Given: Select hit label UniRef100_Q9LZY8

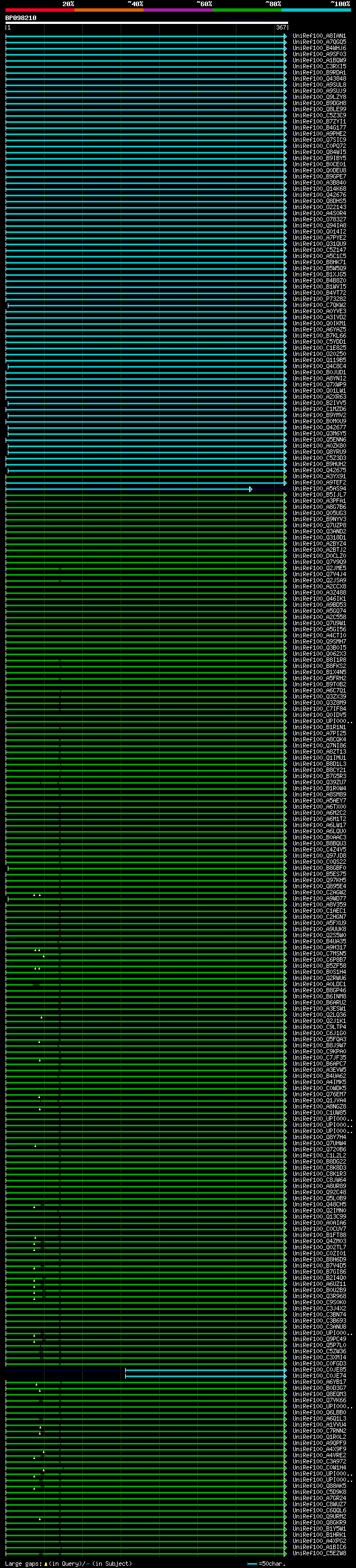Looking at the screenshot, I should click(x=319, y=97).
